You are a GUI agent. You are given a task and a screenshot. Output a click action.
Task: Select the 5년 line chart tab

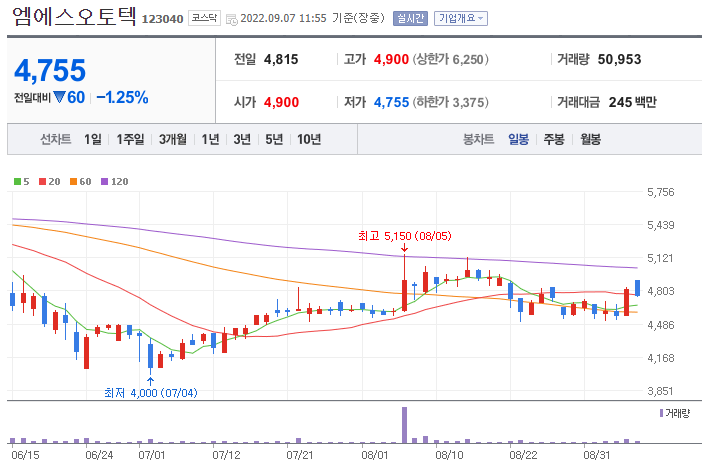point(274,139)
